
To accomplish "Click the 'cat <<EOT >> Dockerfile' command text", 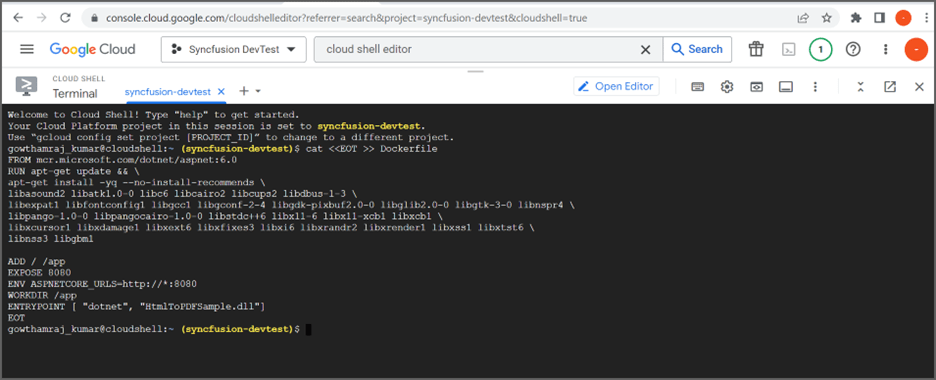I will click(371, 149).
